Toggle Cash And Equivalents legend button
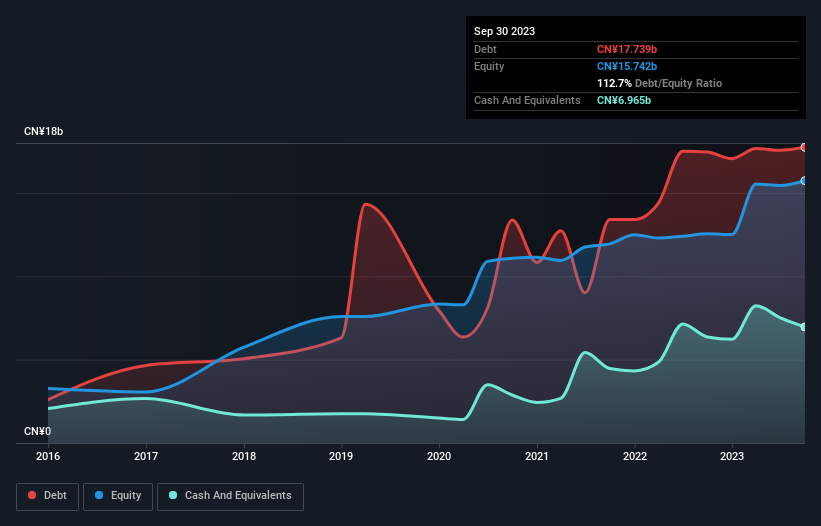 coord(230,496)
